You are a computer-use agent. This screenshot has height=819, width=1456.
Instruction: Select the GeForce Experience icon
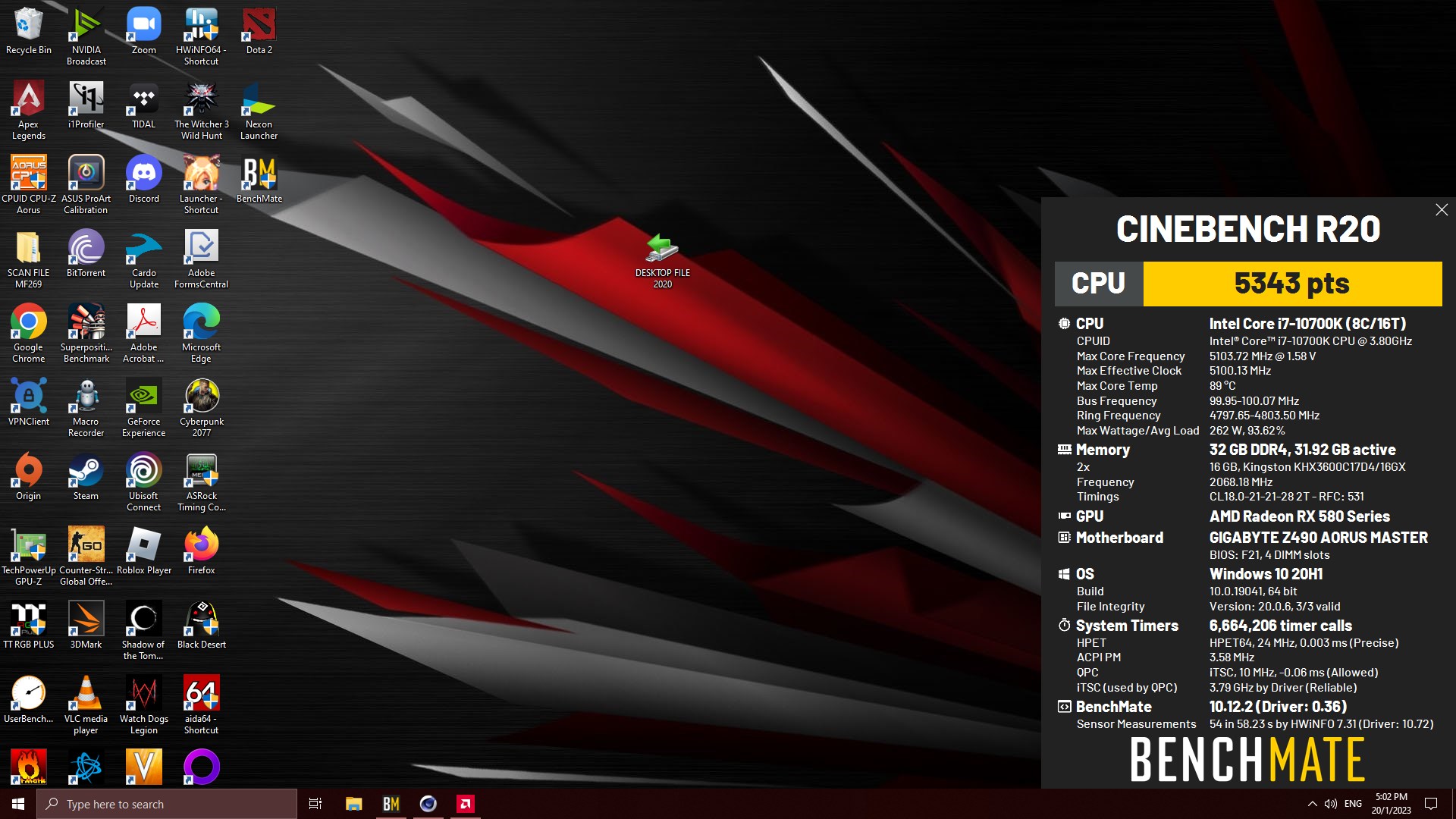pyautogui.click(x=144, y=409)
